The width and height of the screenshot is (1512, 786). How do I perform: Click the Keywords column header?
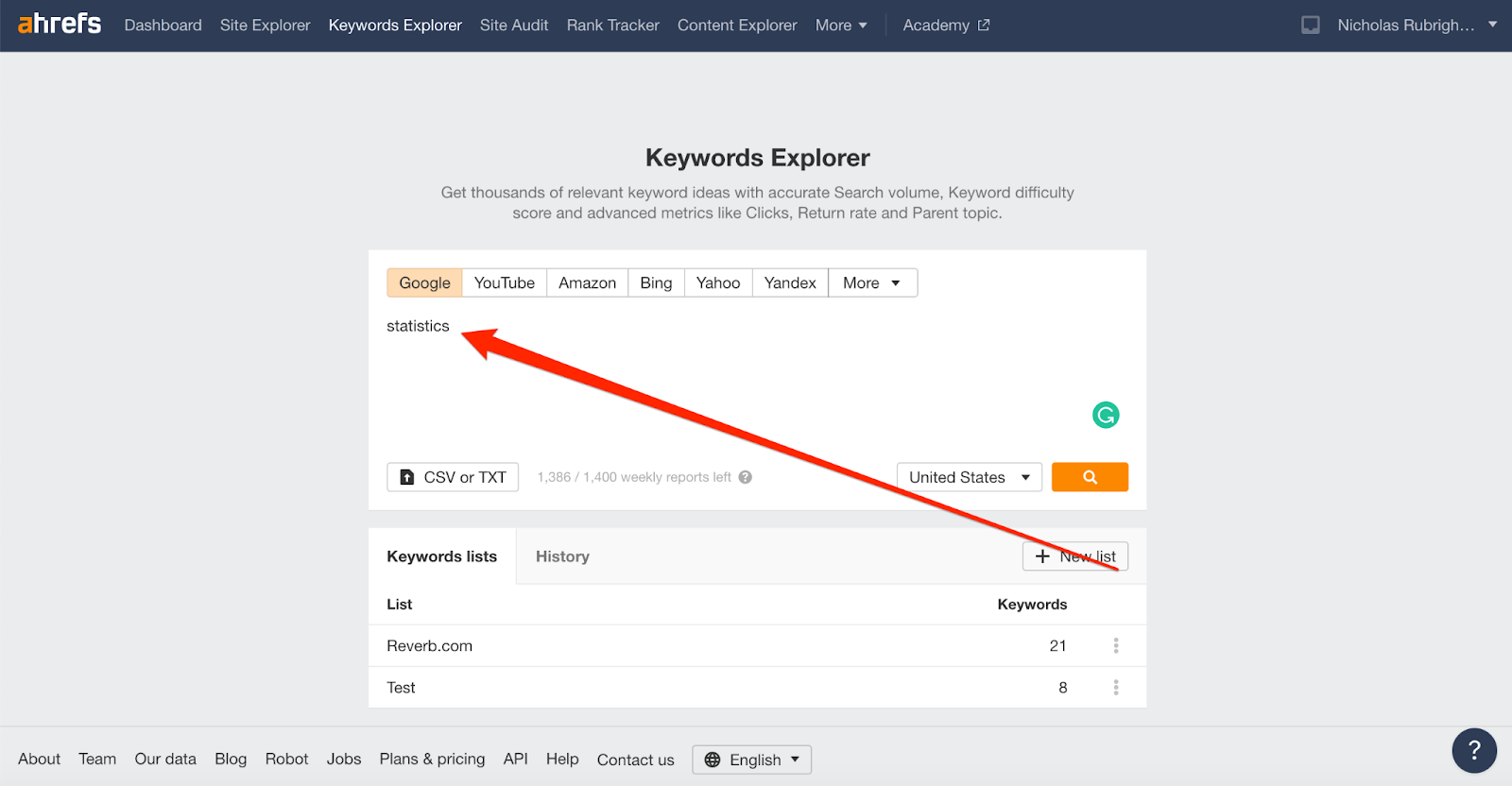pyautogui.click(x=1032, y=605)
